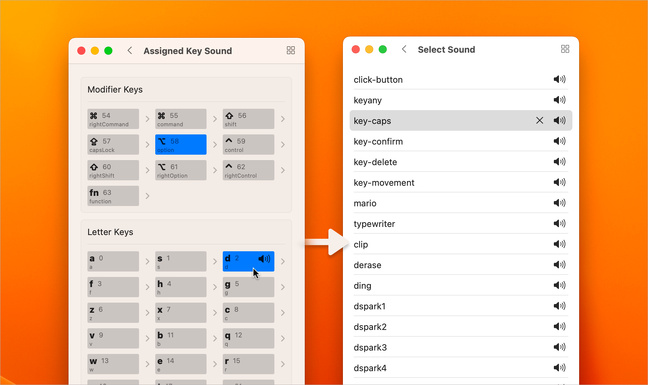Image resolution: width=648 pixels, height=385 pixels.
Task: Open grid view in Assigned Key Sound window
Action: pyautogui.click(x=291, y=50)
